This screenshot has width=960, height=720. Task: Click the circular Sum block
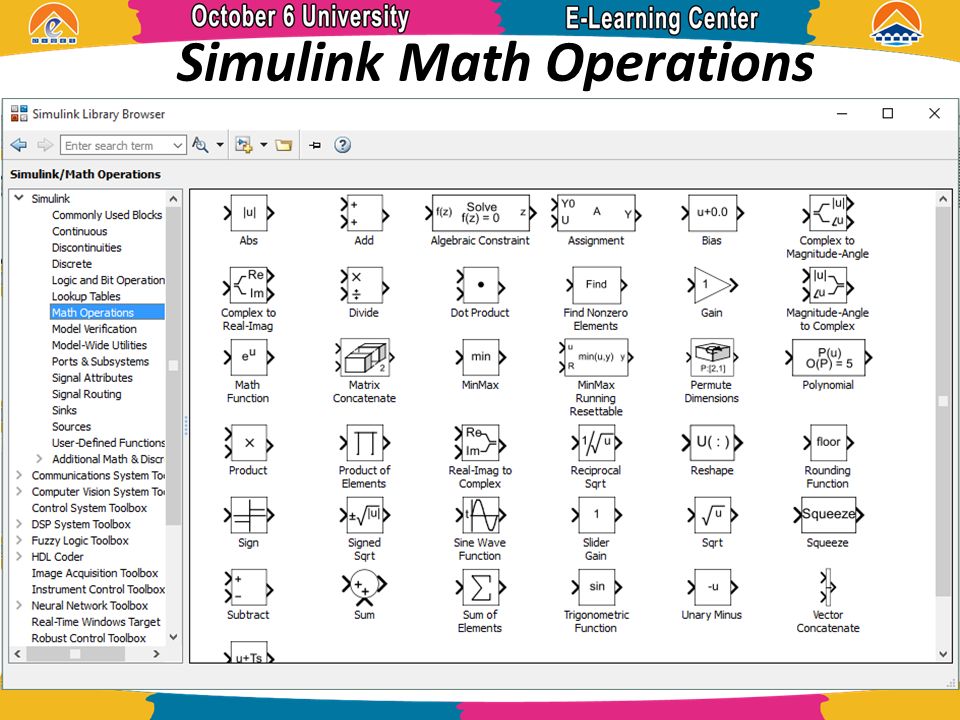[364, 585]
